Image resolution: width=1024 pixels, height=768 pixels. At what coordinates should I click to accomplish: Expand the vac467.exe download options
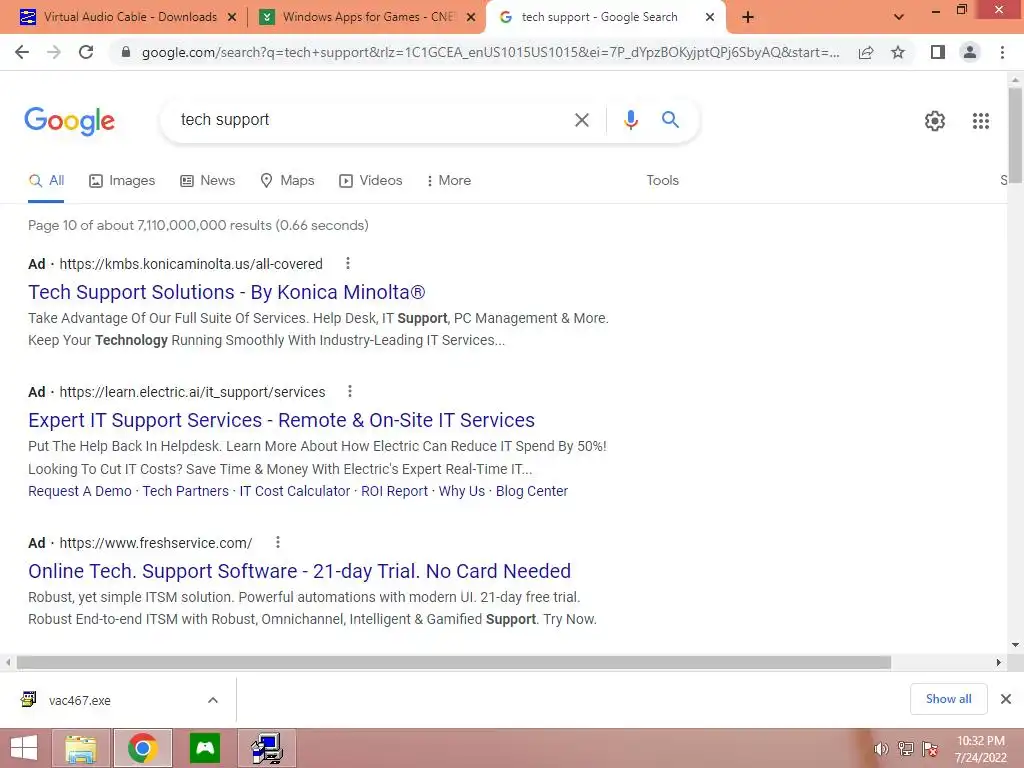pyautogui.click(x=213, y=700)
